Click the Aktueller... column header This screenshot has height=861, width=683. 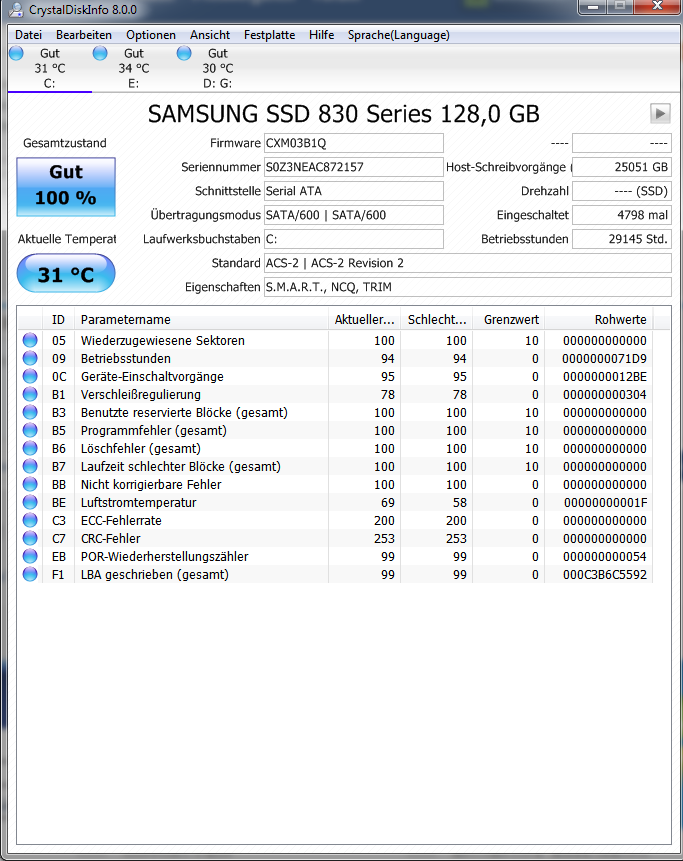pos(365,320)
